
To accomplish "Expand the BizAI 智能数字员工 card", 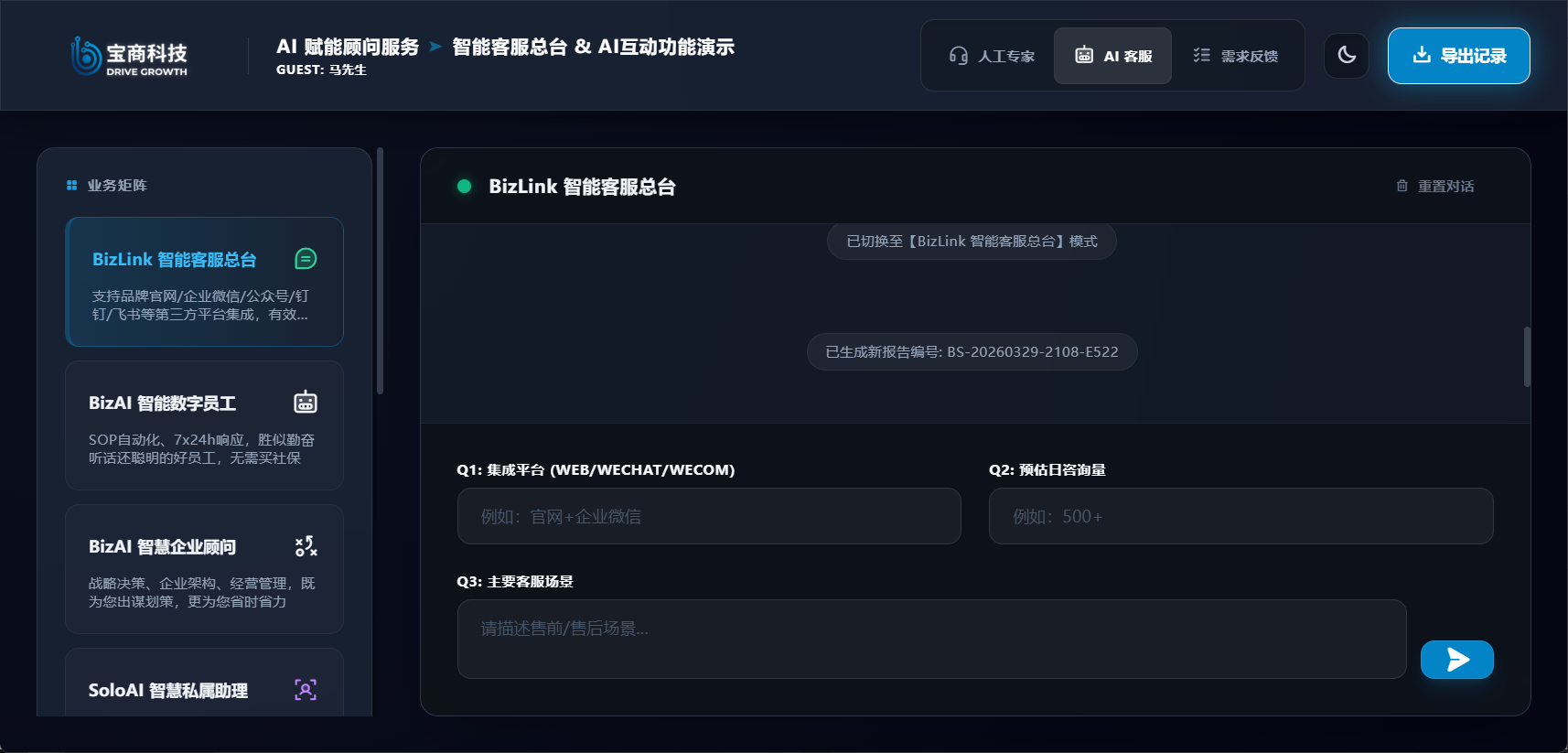I will point(203,425).
